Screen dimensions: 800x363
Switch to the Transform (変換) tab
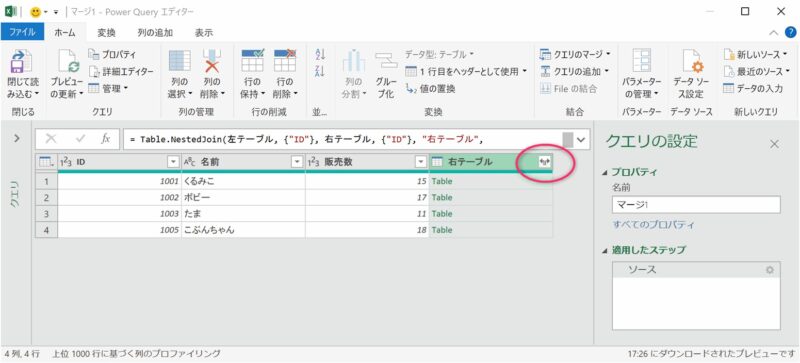click(106, 32)
